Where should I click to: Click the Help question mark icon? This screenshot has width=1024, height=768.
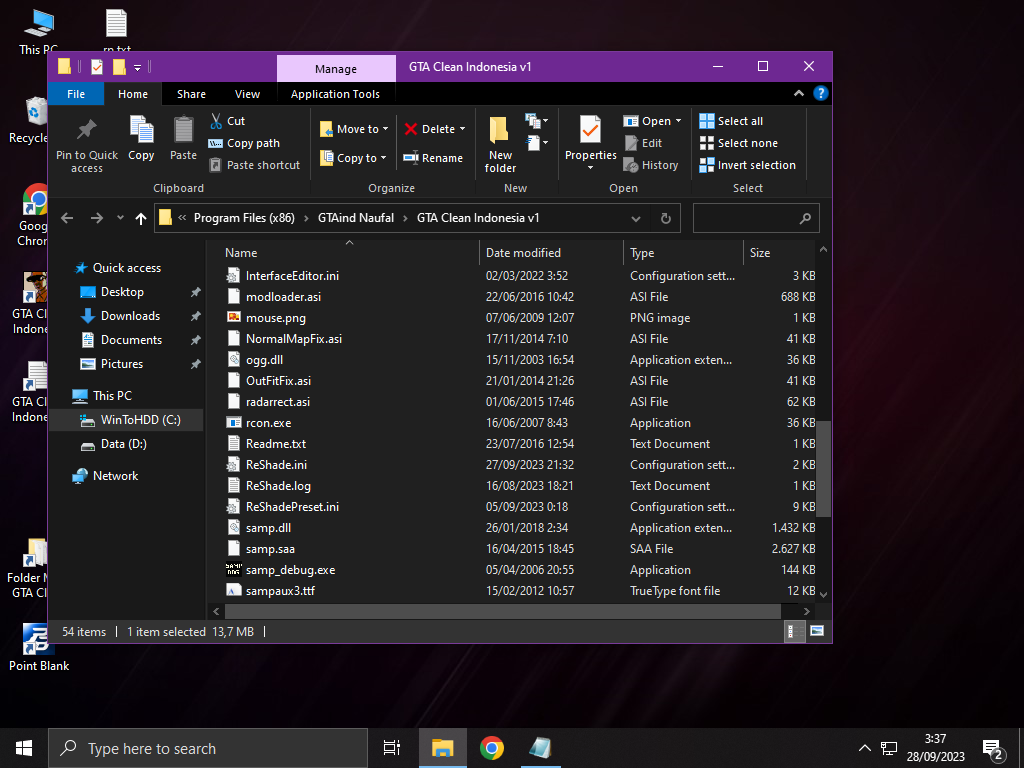(x=820, y=93)
